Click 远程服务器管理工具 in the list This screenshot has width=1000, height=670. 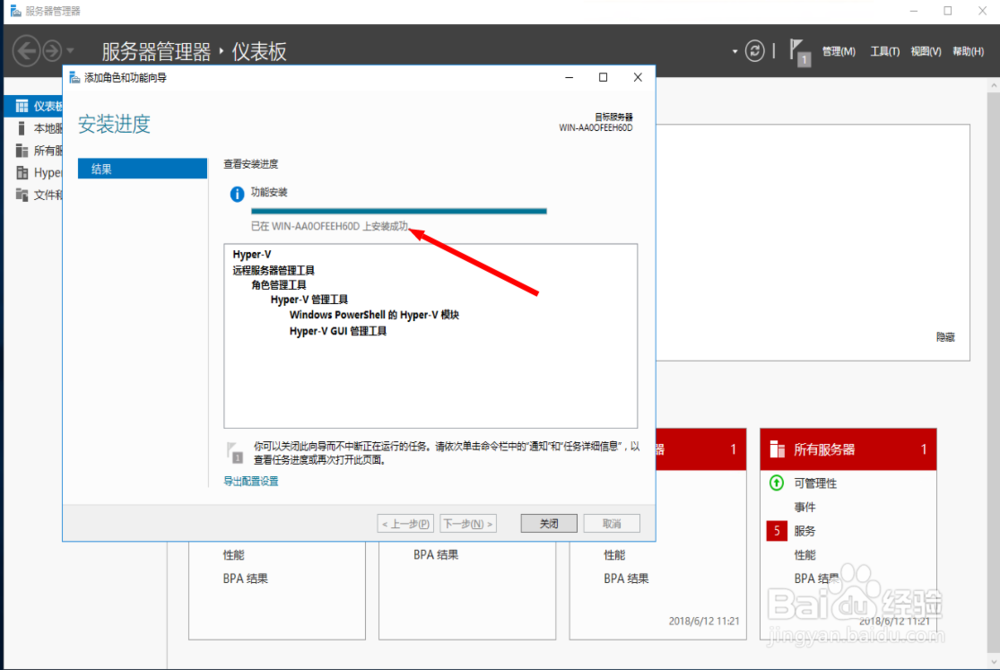(x=274, y=270)
